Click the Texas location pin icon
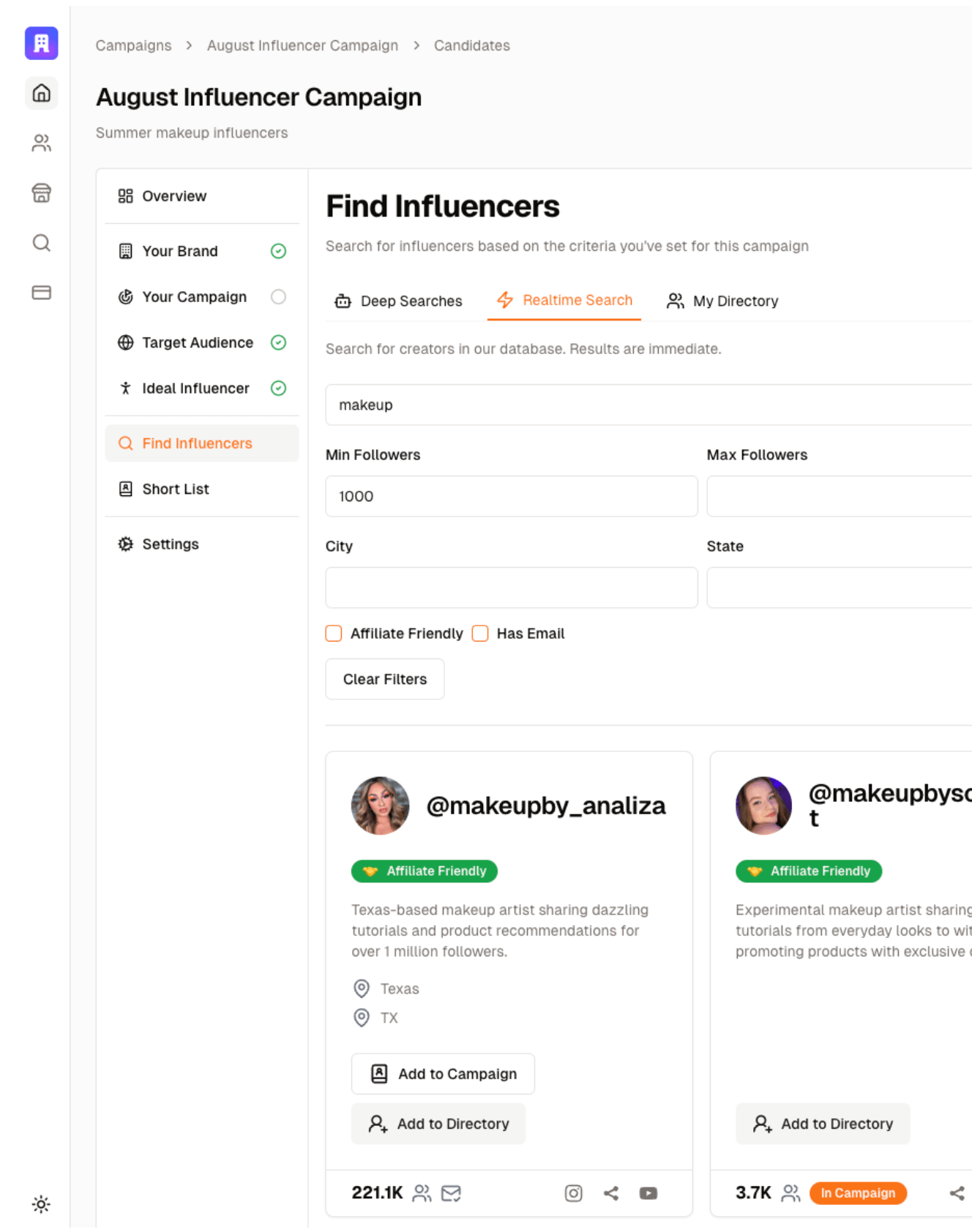Viewport: 972px width, 1232px height. (x=362, y=988)
